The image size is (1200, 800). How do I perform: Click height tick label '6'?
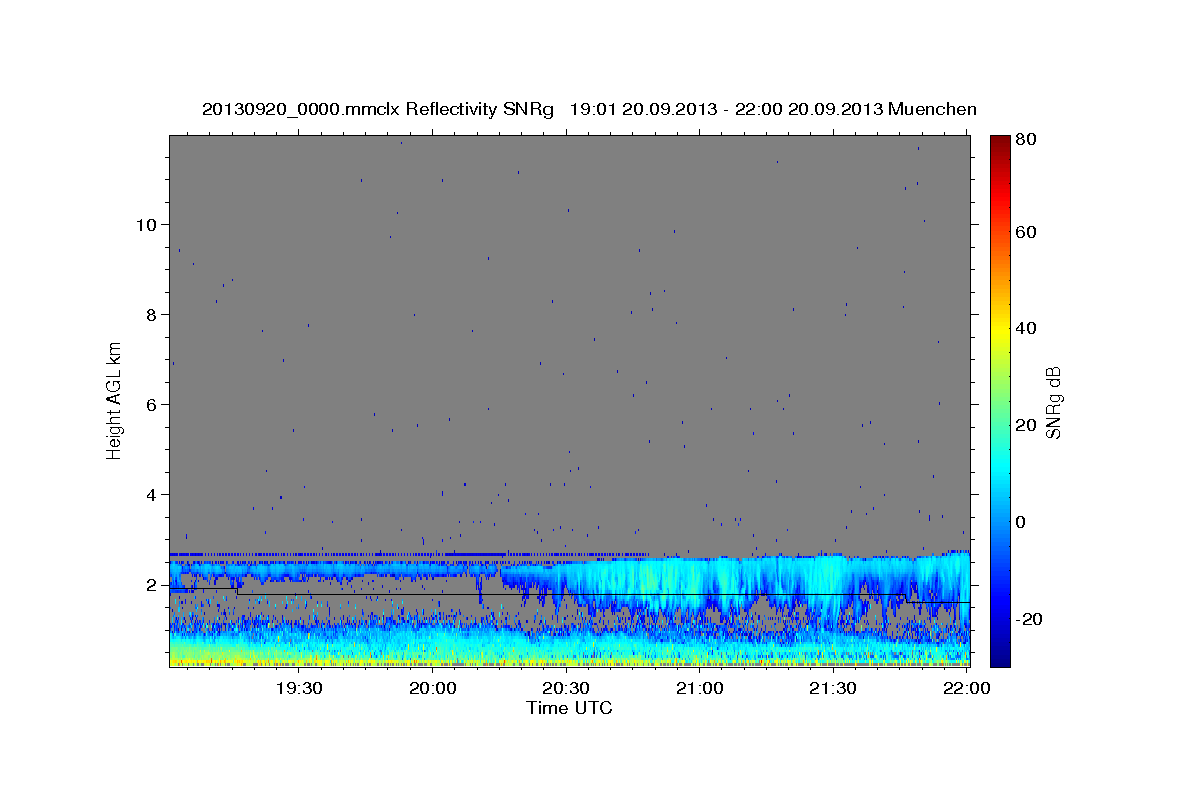pos(152,405)
